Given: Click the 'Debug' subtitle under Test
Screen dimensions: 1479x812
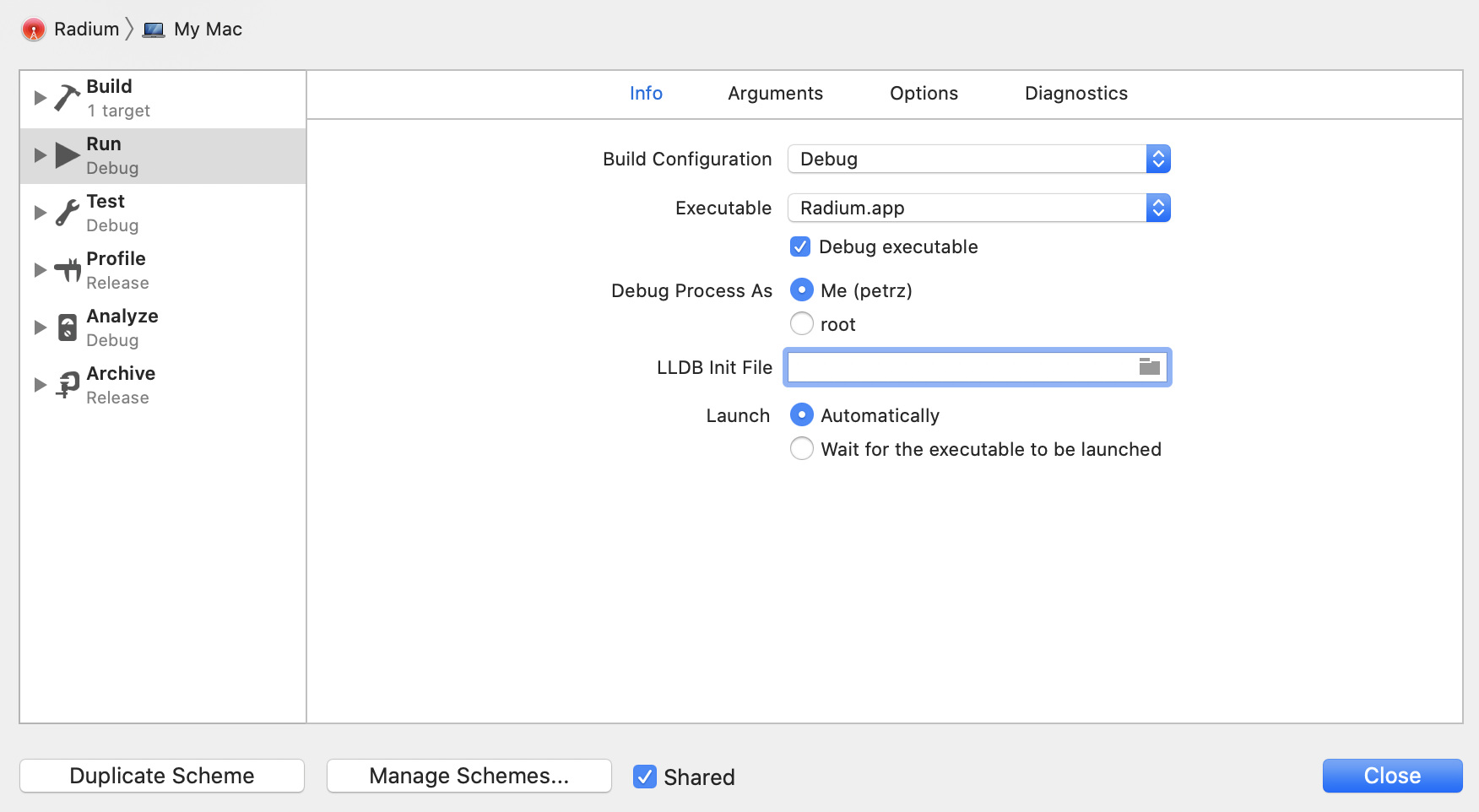Looking at the screenshot, I should point(112,226).
